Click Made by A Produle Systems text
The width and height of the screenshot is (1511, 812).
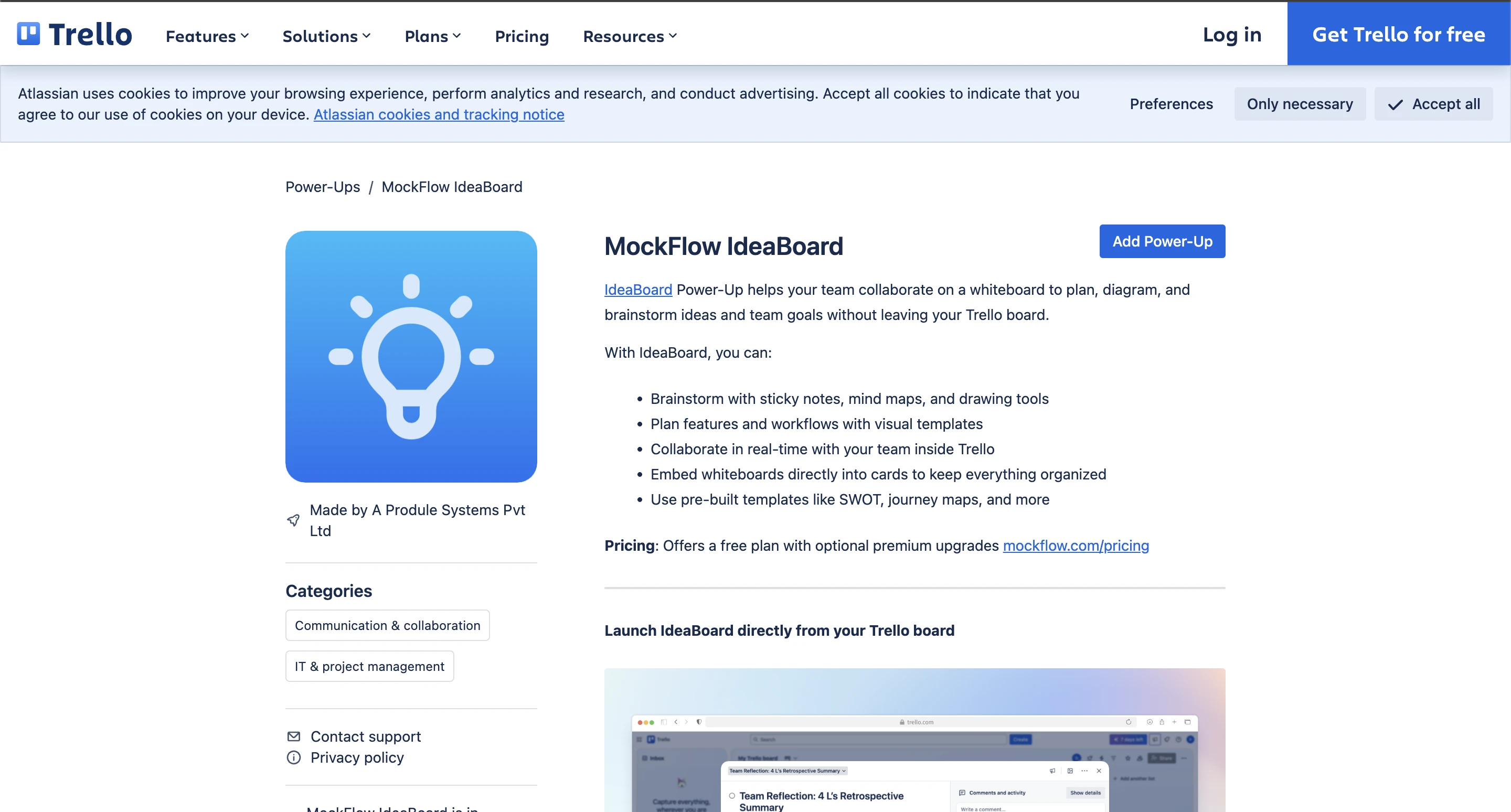pos(417,520)
